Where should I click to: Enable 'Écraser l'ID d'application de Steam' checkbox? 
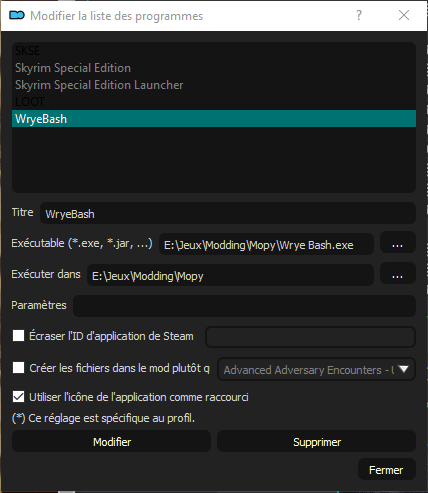click(18, 335)
